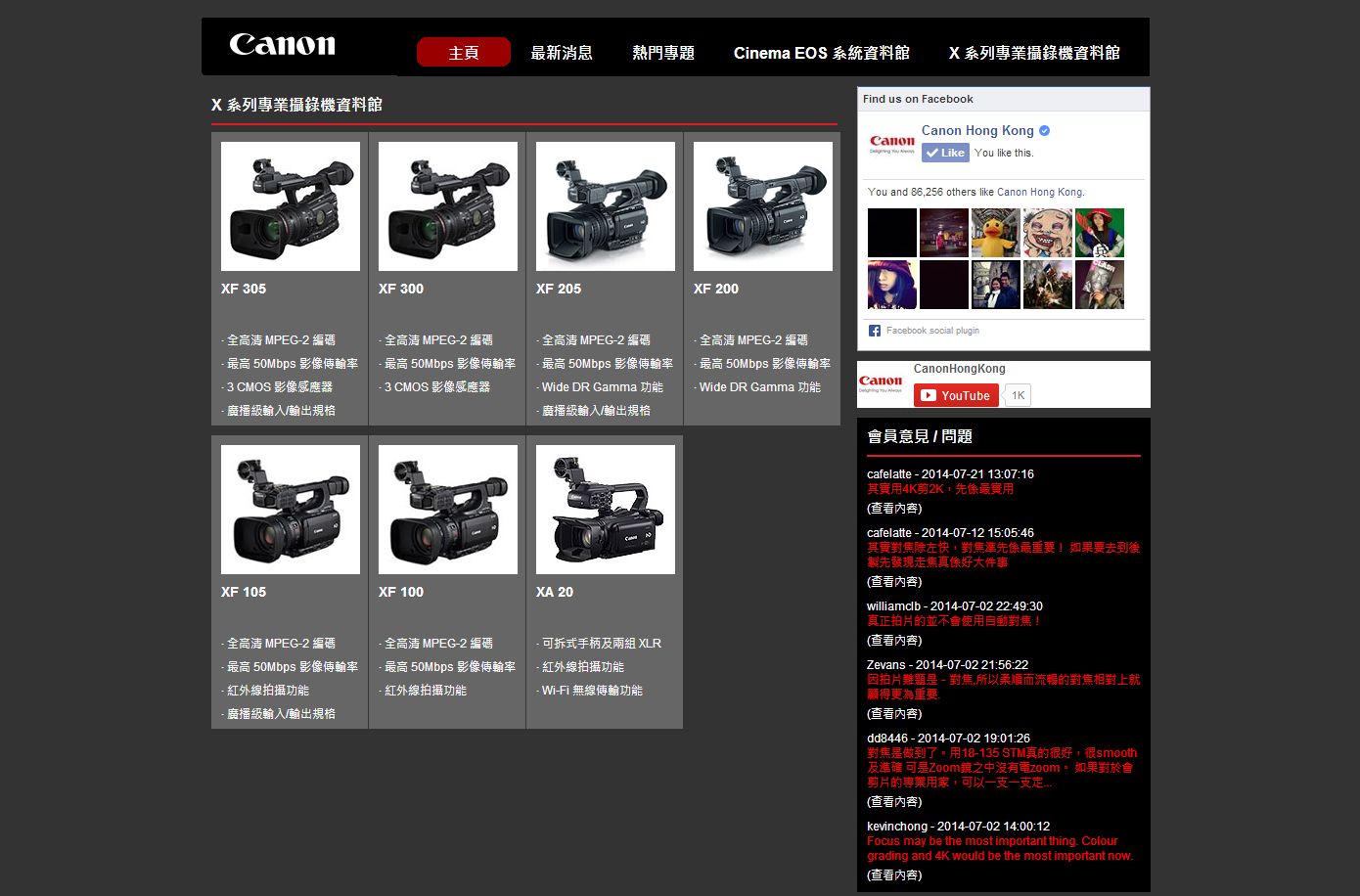The width and height of the screenshot is (1360, 896).
Task: Open the CanonHongKong channel name
Action: (960, 369)
